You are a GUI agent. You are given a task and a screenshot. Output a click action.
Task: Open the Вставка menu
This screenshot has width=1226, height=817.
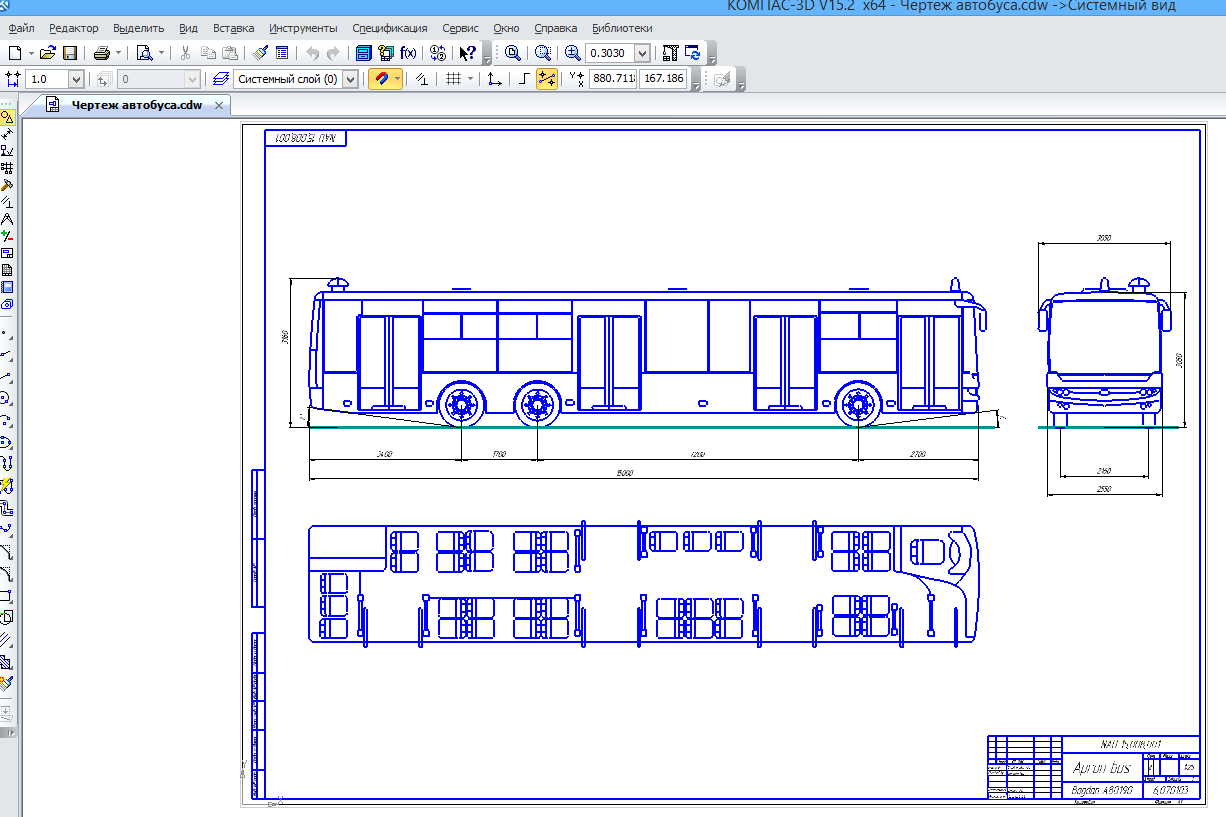click(233, 28)
